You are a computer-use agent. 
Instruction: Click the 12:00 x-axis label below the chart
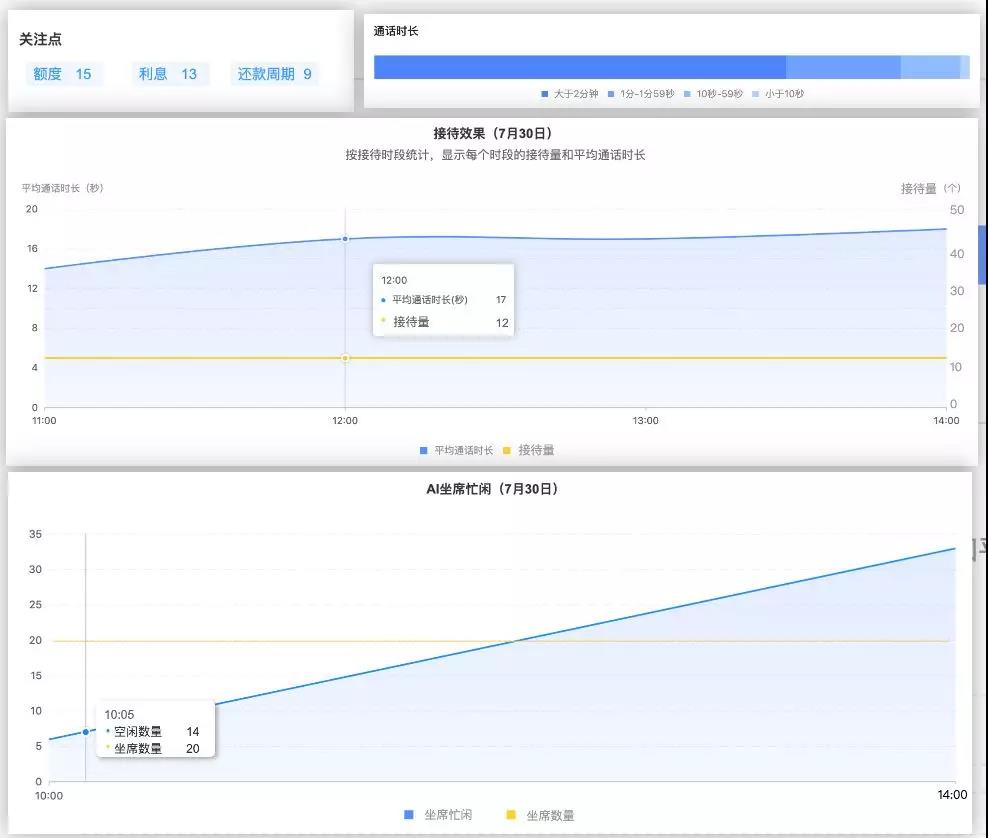click(x=345, y=420)
